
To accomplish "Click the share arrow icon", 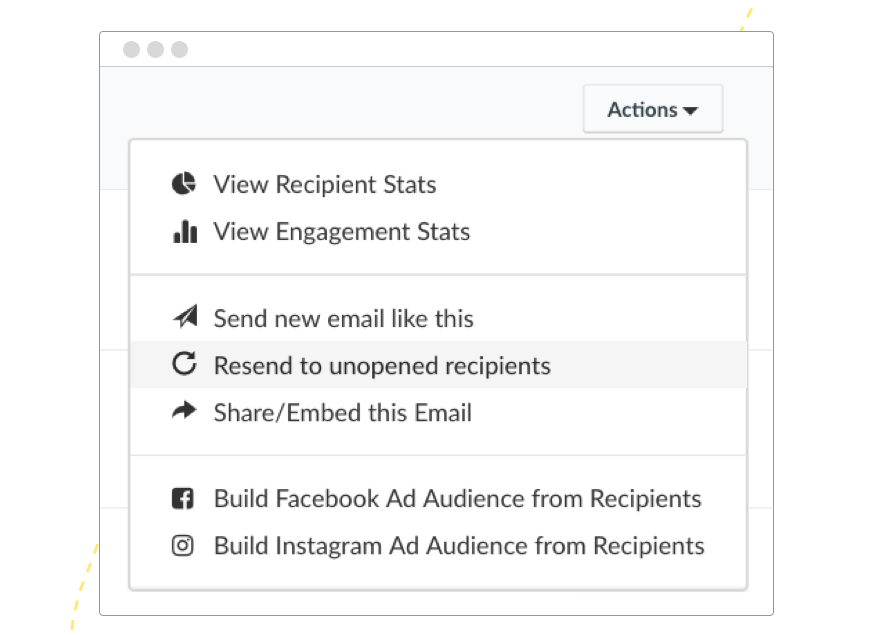I will [x=184, y=411].
